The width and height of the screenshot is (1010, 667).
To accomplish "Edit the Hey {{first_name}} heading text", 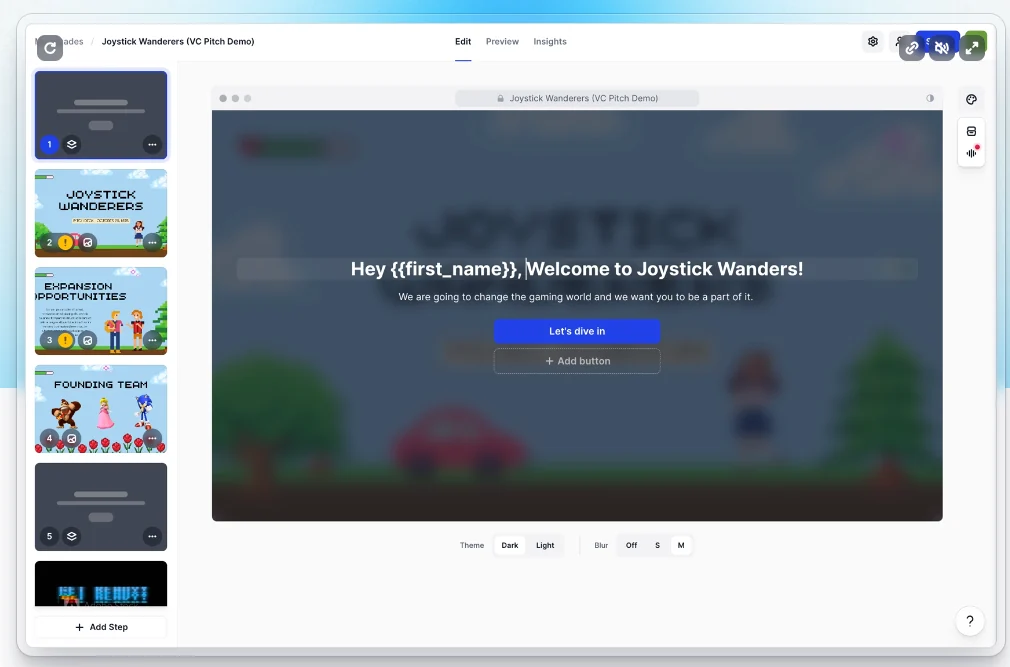I will tap(577, 269).
